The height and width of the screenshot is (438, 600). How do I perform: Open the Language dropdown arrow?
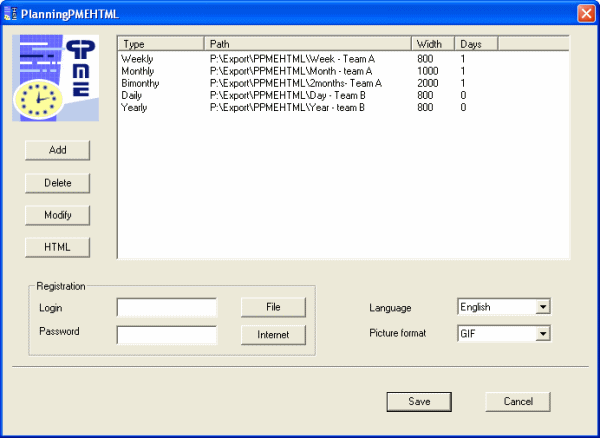point(543,307)
